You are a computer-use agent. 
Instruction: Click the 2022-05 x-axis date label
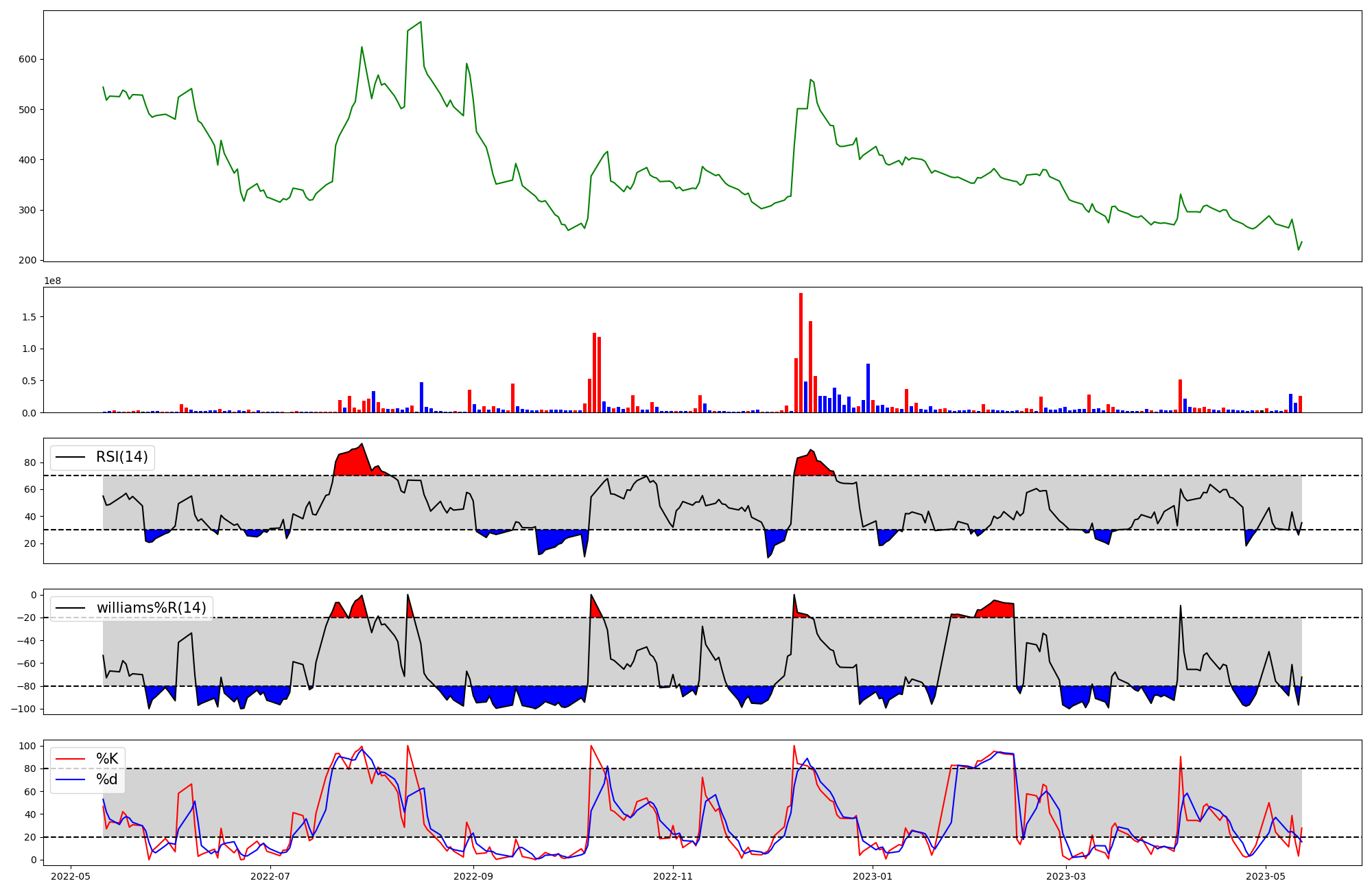point(71,876)
